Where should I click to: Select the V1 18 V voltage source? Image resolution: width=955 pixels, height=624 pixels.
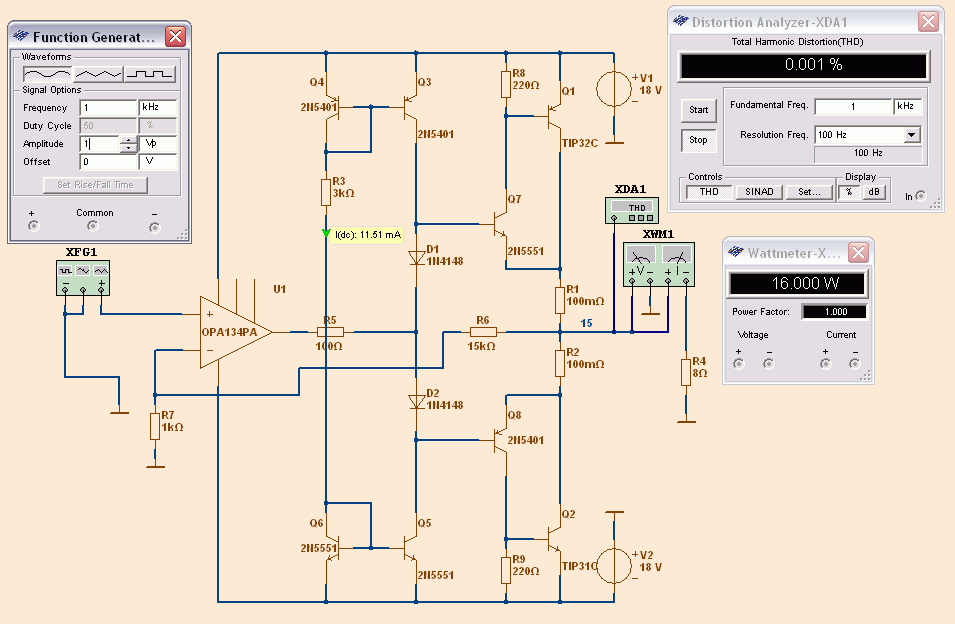pos(614,89)
